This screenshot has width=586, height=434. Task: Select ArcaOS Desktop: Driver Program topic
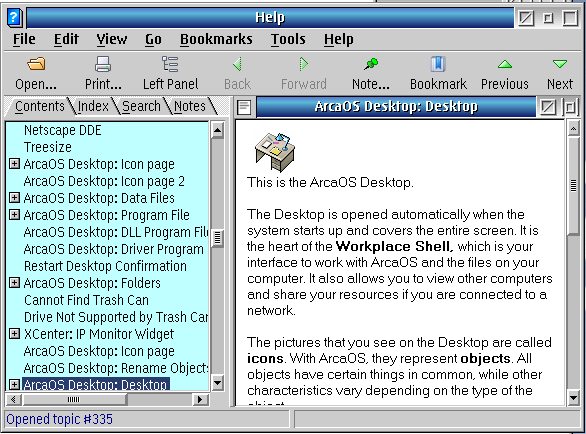pos(114,249)
